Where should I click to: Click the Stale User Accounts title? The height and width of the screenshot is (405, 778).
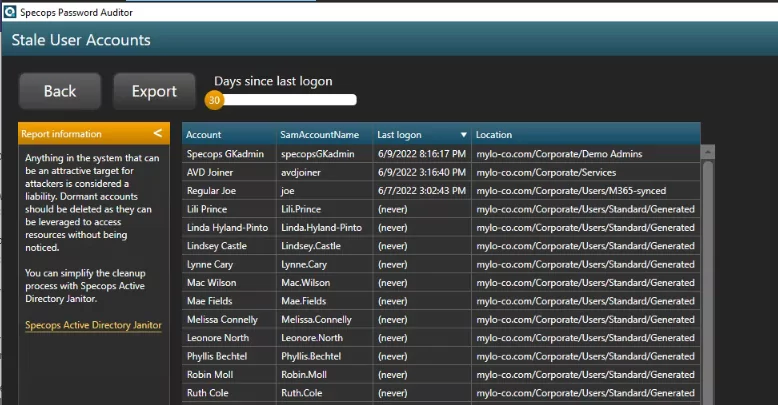click(81, 40)
